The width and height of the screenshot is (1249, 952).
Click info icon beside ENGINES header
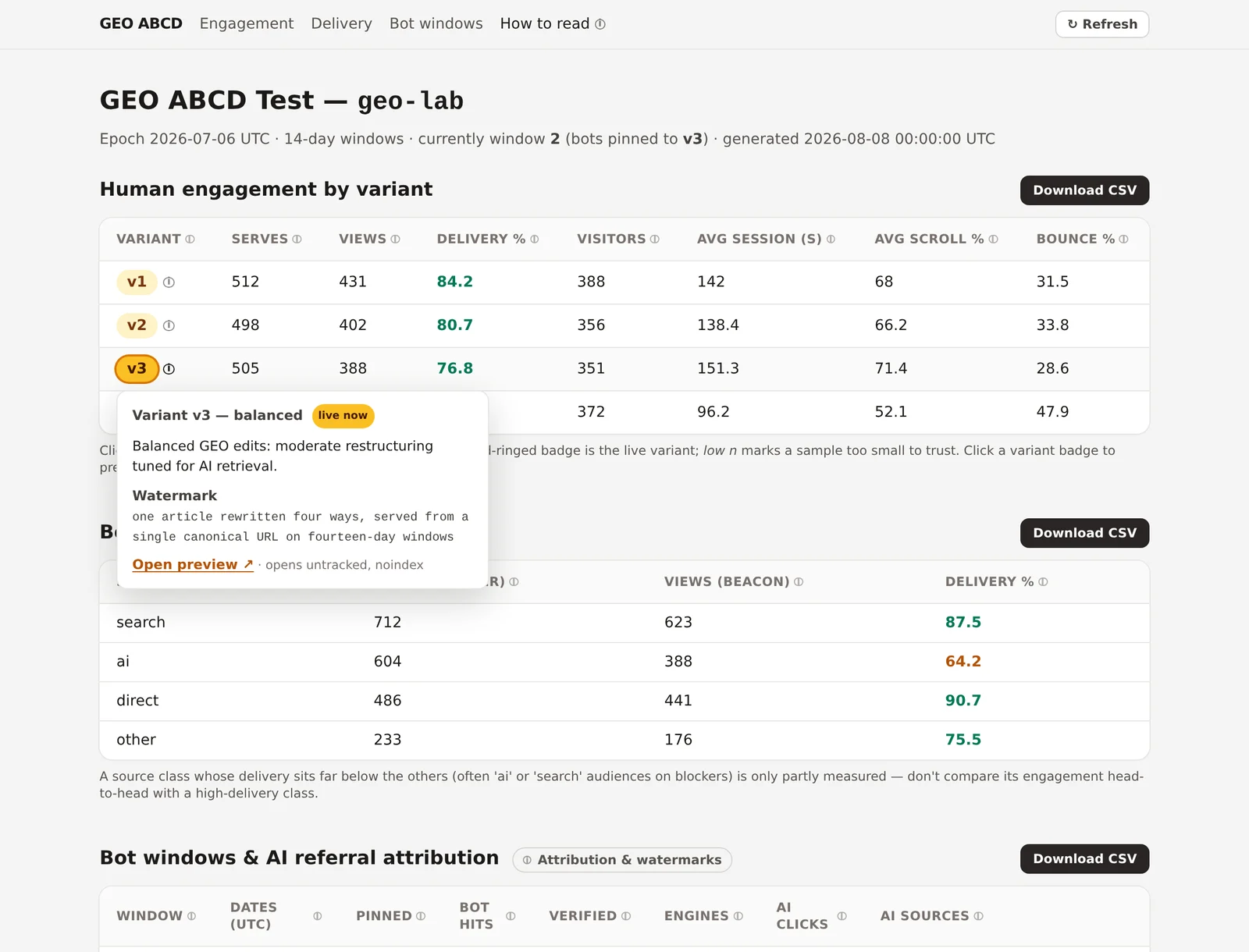[x=738, y=916]
